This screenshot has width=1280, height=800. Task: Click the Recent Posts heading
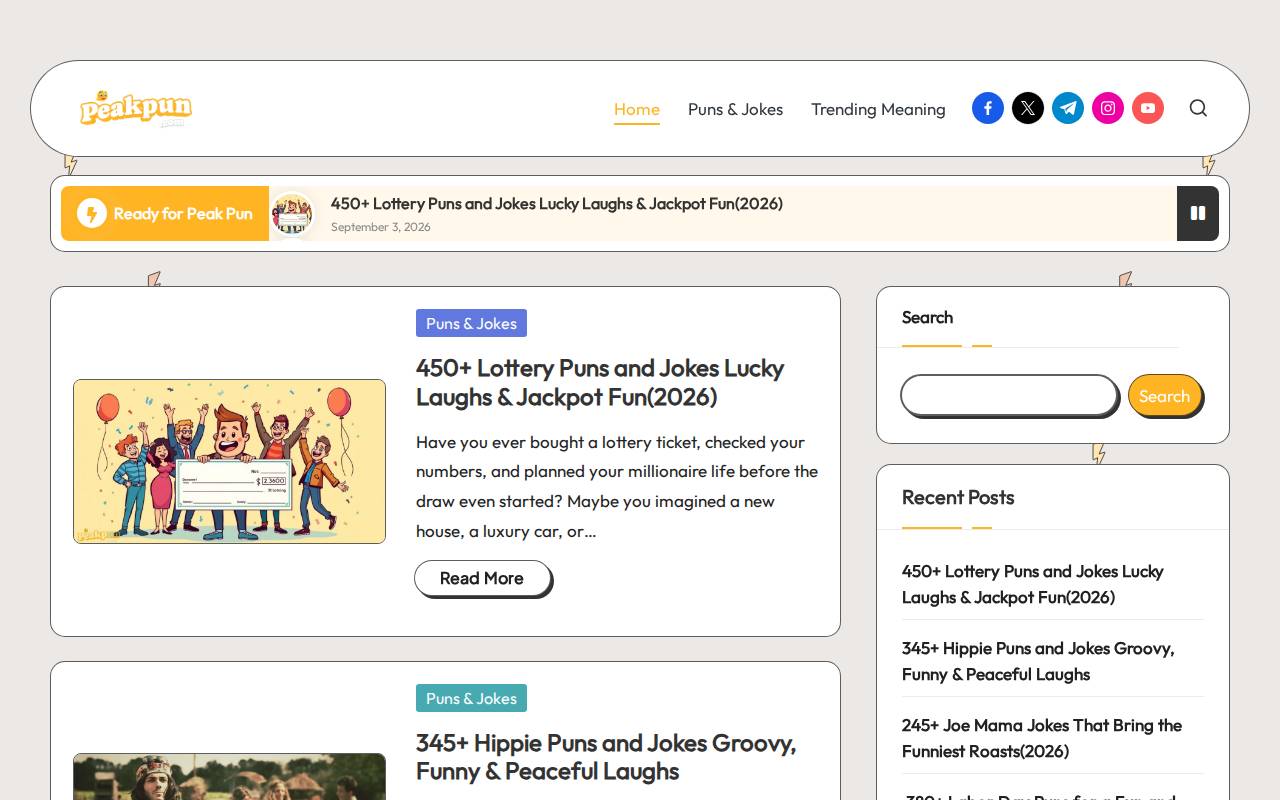tap(958, 497)
